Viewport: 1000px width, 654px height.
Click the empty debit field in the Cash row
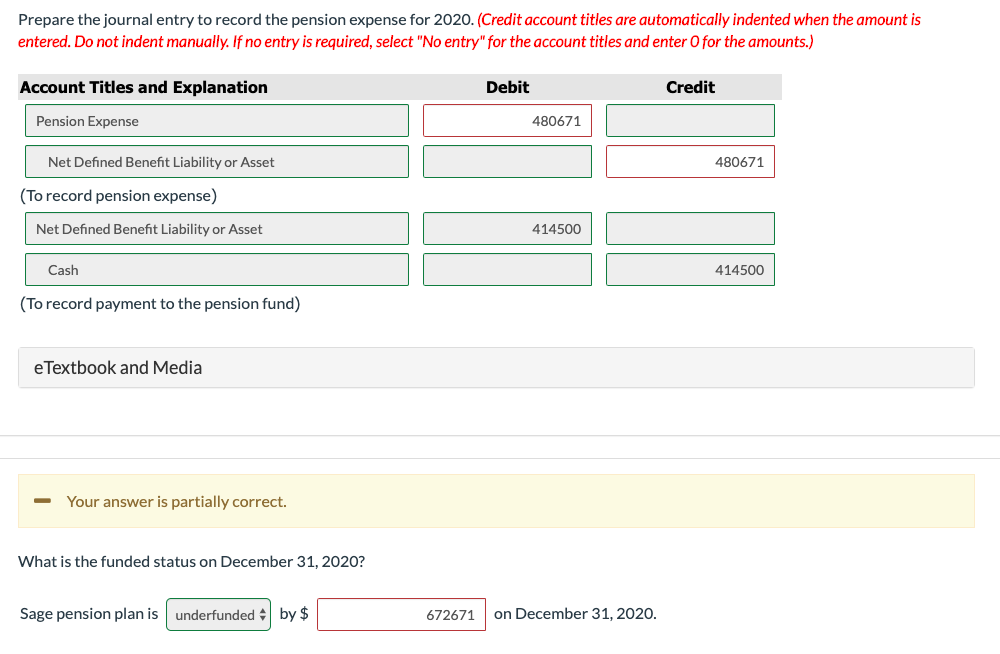(x=507, y=269)
